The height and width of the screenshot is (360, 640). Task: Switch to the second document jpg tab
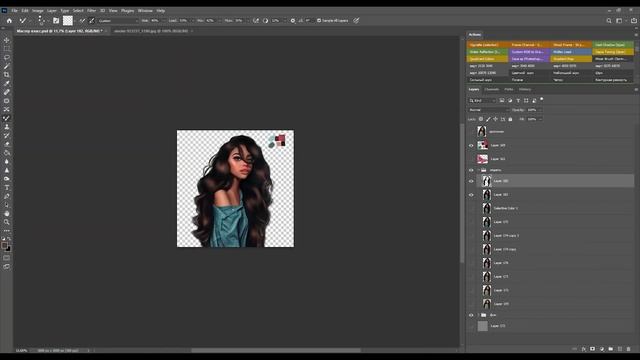(x=151, y=31)
